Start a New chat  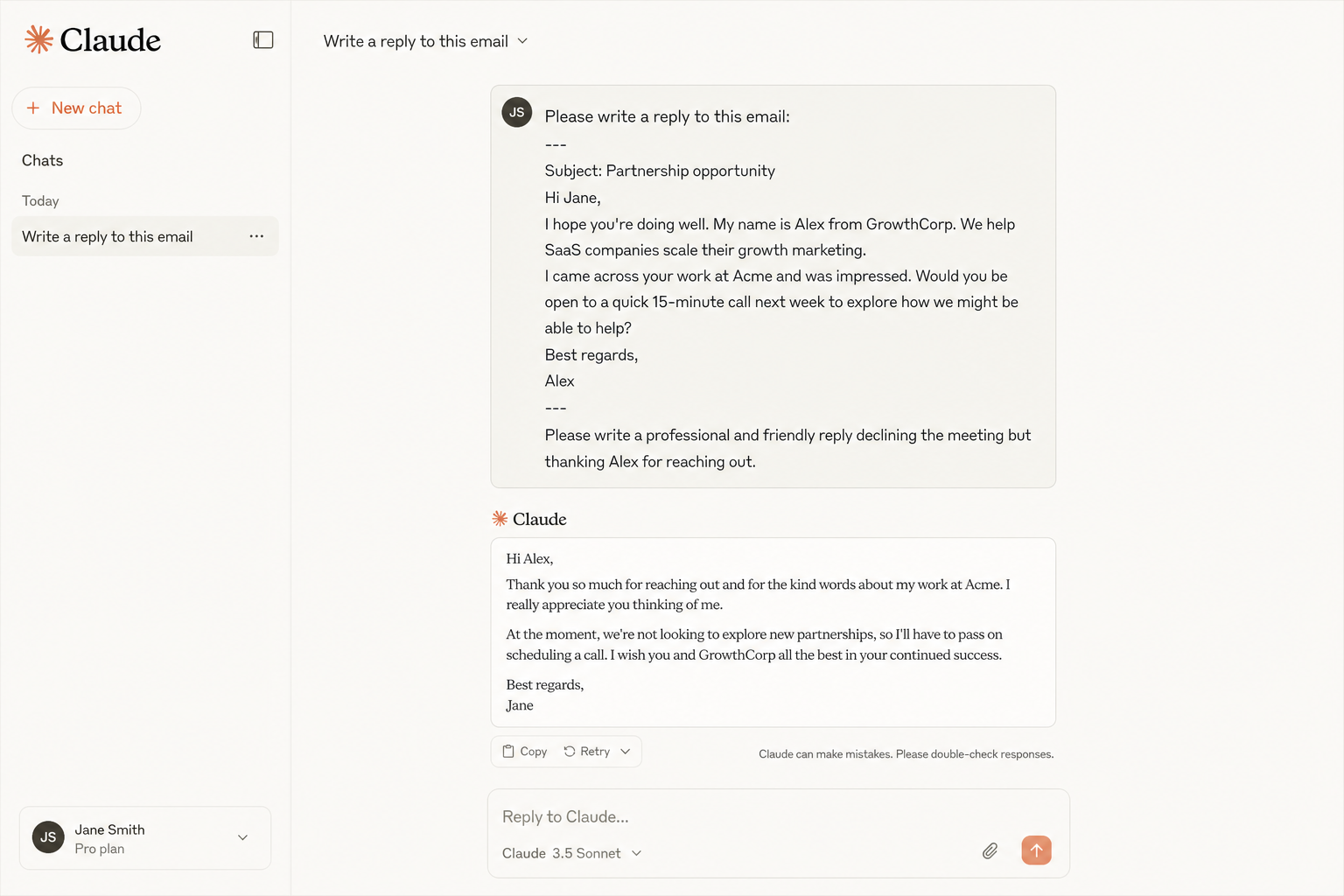76,108
